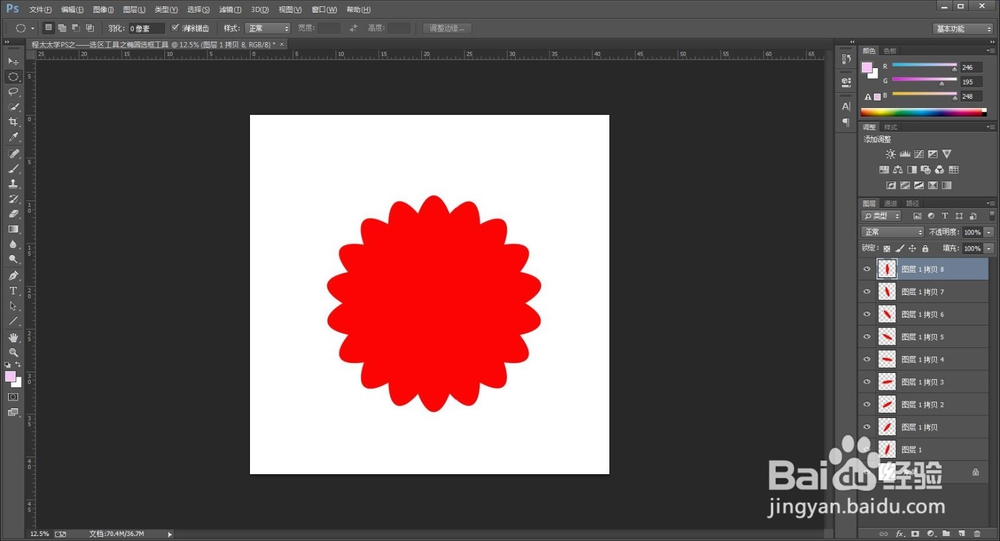Open the 编辑(E) menu
Image resolution: width=1000 pixels, height=541 pixels.
click(x=72, y=10)
